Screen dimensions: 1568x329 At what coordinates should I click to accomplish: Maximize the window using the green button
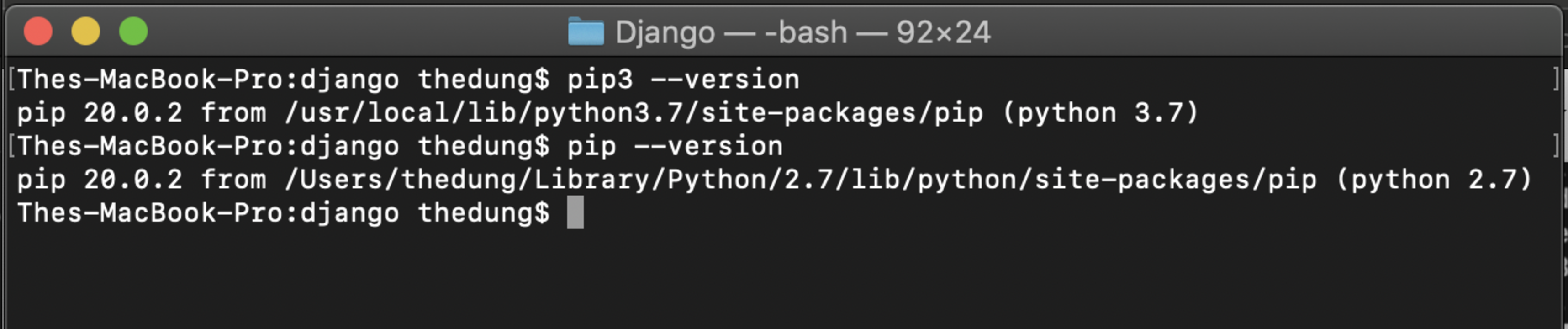coord(133,31)
